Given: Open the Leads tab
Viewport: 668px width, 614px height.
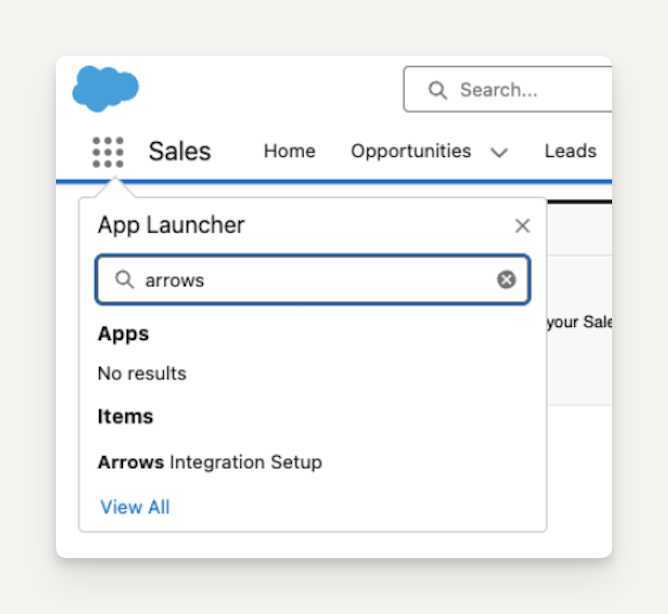Looking at the screenshot, I should tap(570, 151).
